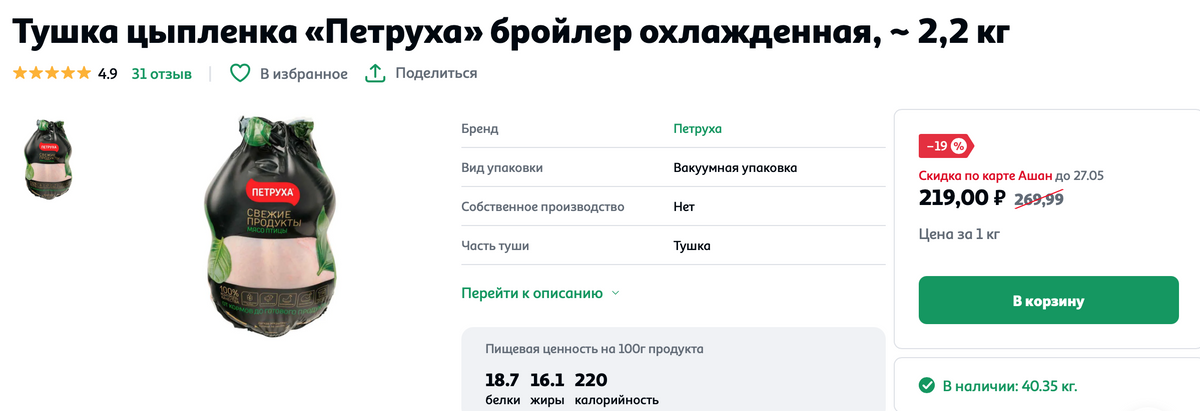Image resolution: width=1200 pixels, height=411 pixels.
Task: Click the green in-stock checkmark icon
Action: [927, 385]
